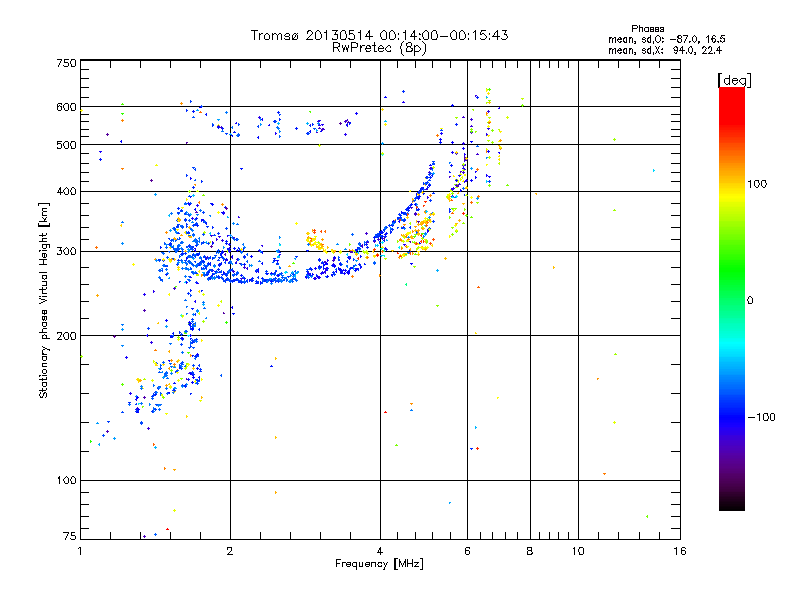The image size is (800, 600).
Task: Click the colorbar tick label "-100"
Action: click(x=761, y=417)
